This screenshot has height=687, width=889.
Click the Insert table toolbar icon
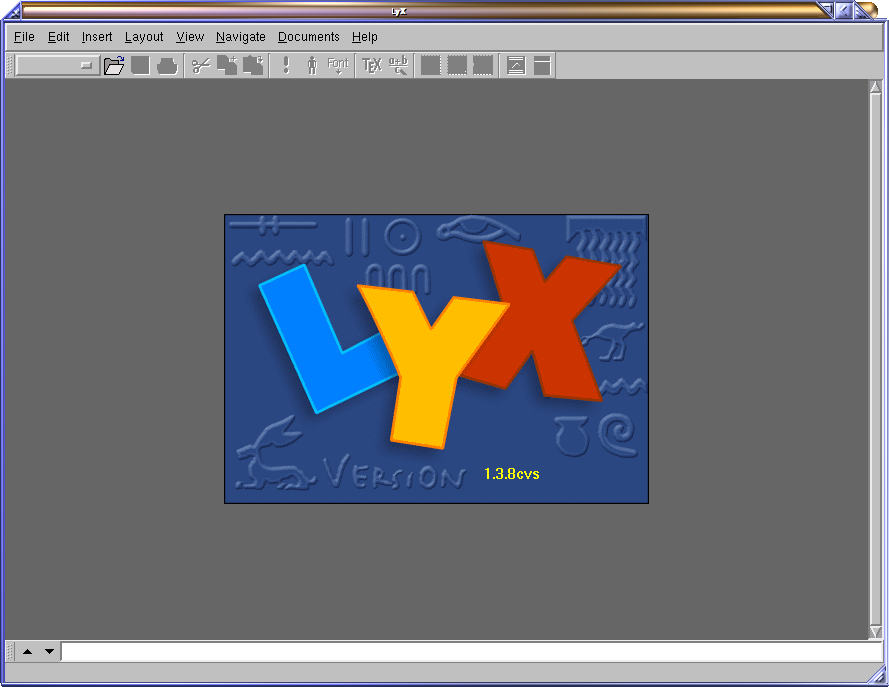click(543, 66)
